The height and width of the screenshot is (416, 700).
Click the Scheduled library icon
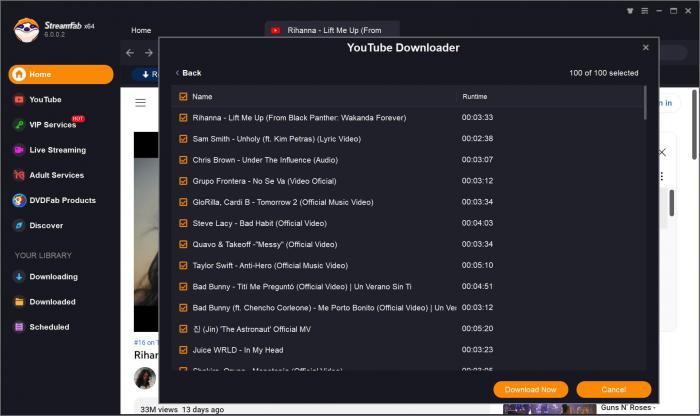tap(19, 327)
